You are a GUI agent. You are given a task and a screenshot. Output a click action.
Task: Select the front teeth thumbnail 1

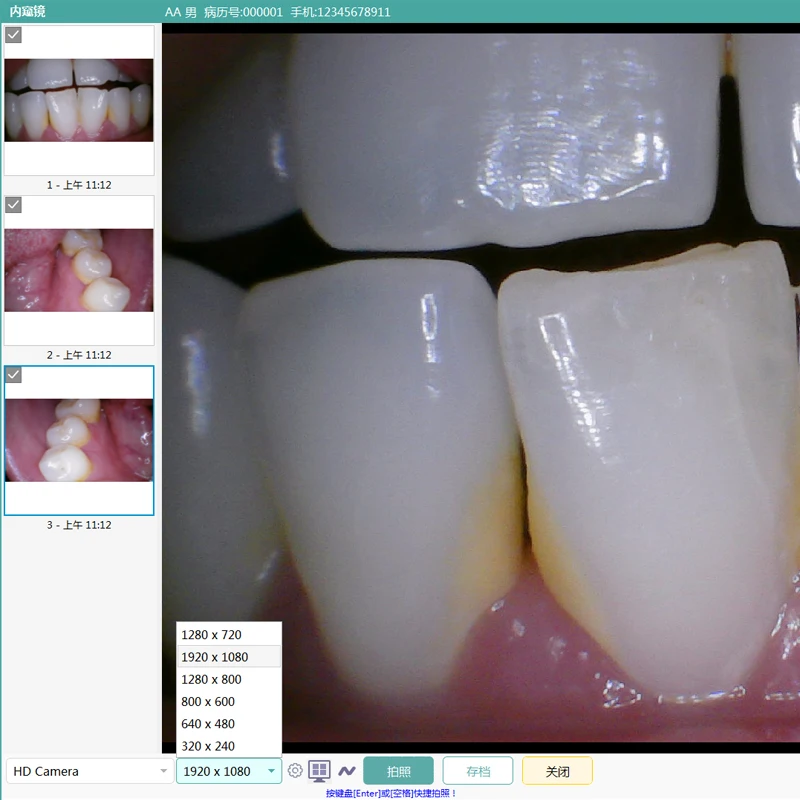79,100
